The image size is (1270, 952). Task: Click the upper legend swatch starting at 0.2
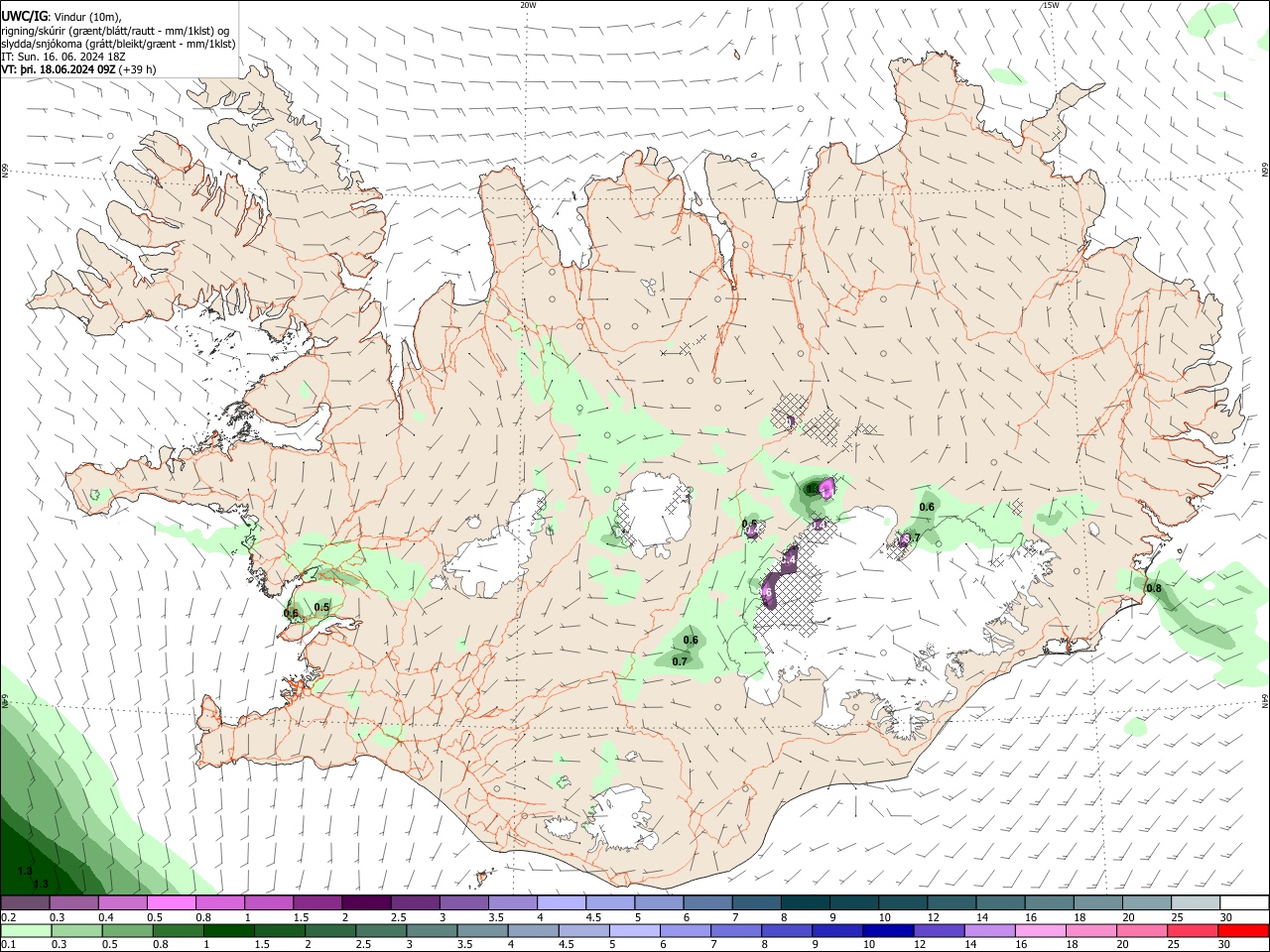pos(26,903)
